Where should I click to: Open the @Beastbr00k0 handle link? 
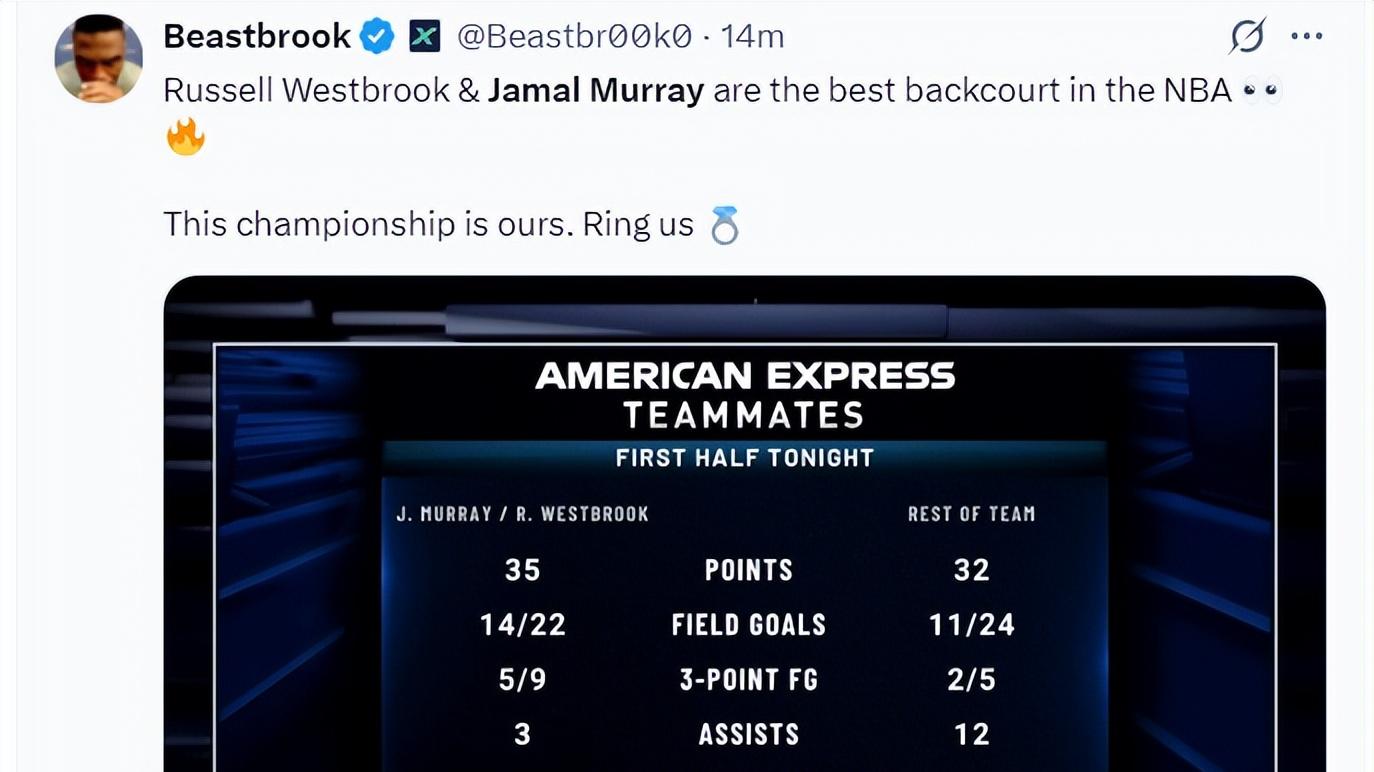click(574, 37)
